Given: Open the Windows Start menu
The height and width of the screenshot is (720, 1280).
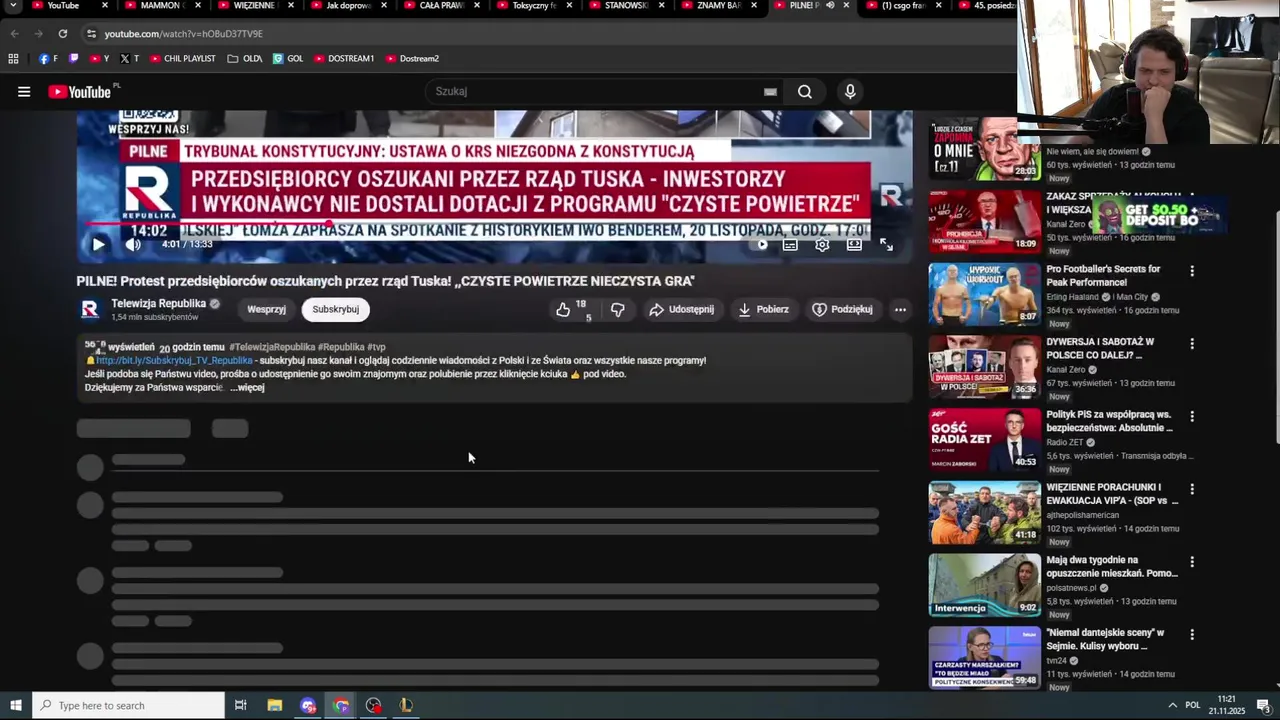Looking at the screenshot, I should 15,705.
